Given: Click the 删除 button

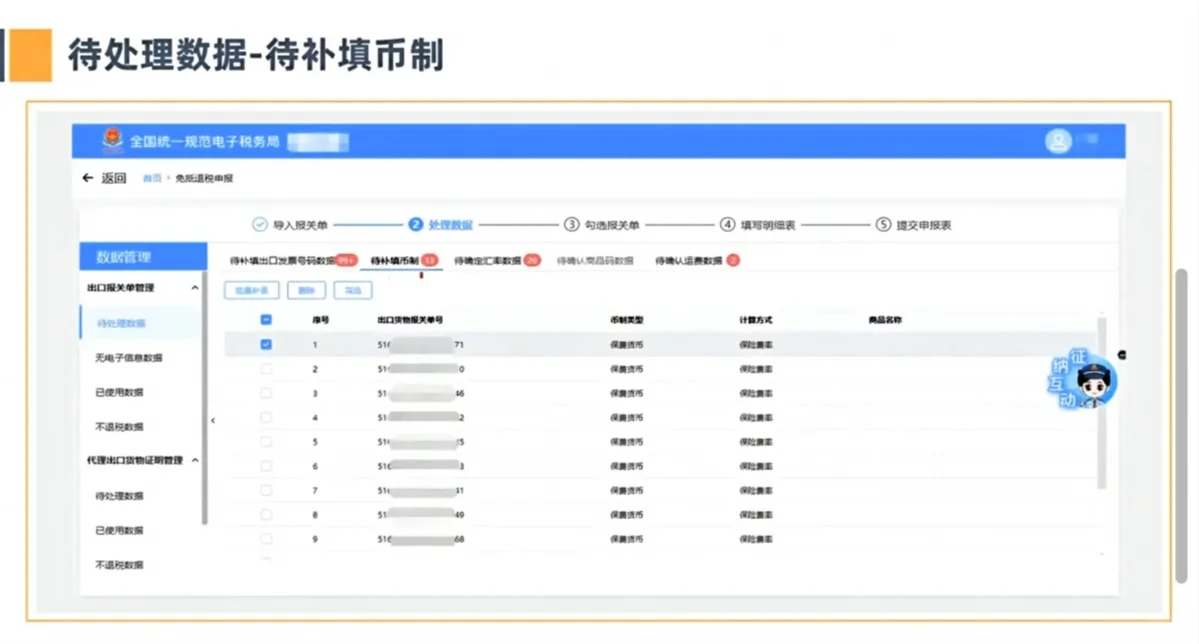Looking at the screenshot, I should coord(306,289).
